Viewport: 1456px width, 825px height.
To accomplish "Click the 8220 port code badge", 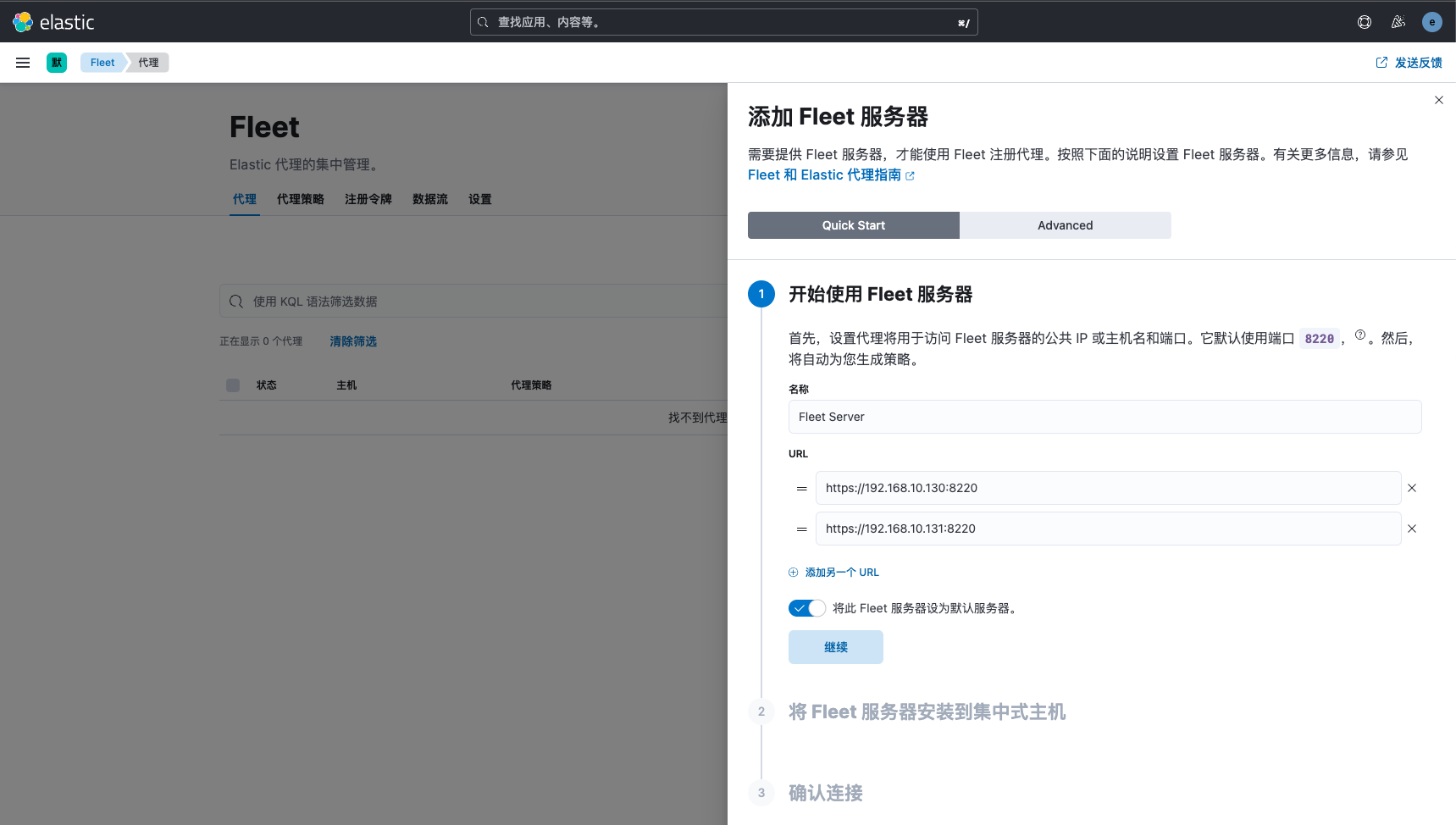I will tap(1320, 339).
